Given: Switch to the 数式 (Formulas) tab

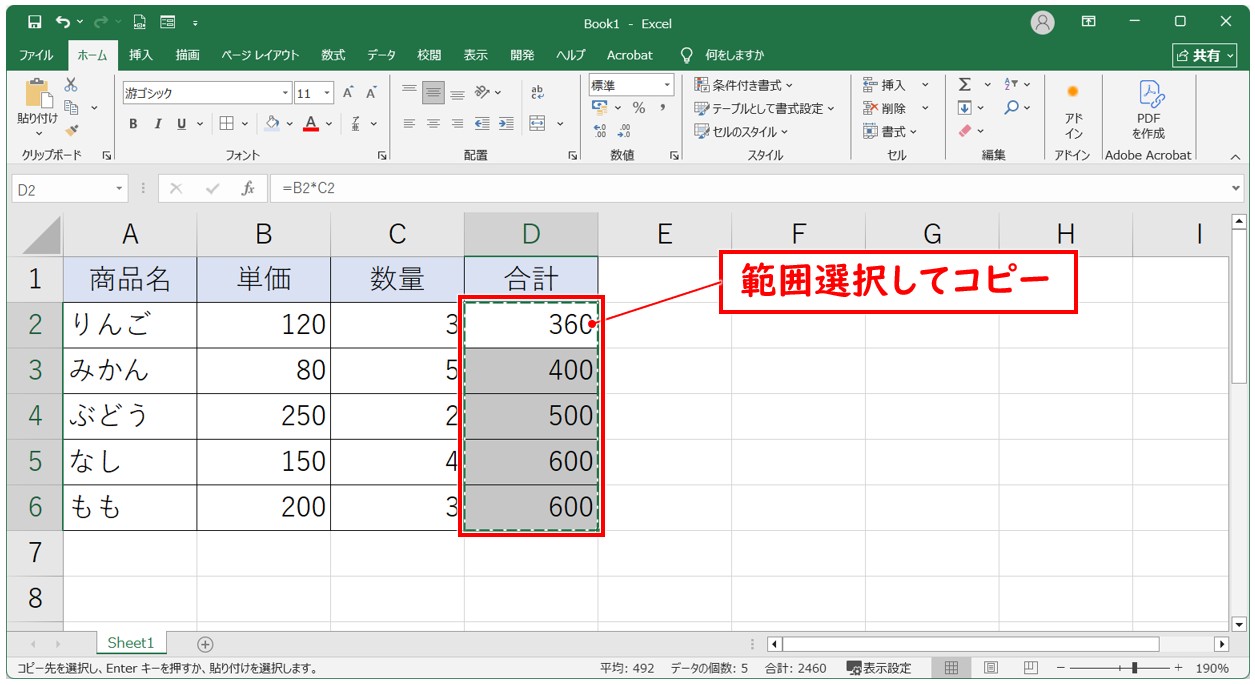Looking at the screenshot, I should coord(333,55).
